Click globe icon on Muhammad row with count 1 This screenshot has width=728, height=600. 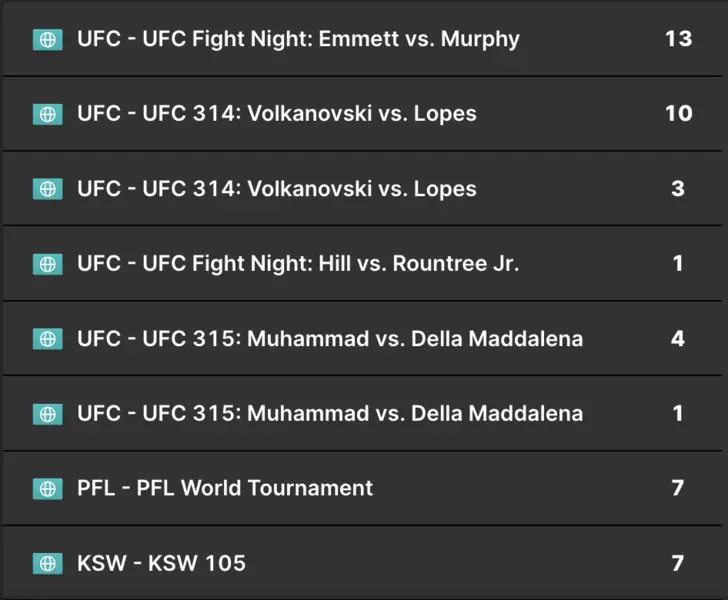pos(47,414)
